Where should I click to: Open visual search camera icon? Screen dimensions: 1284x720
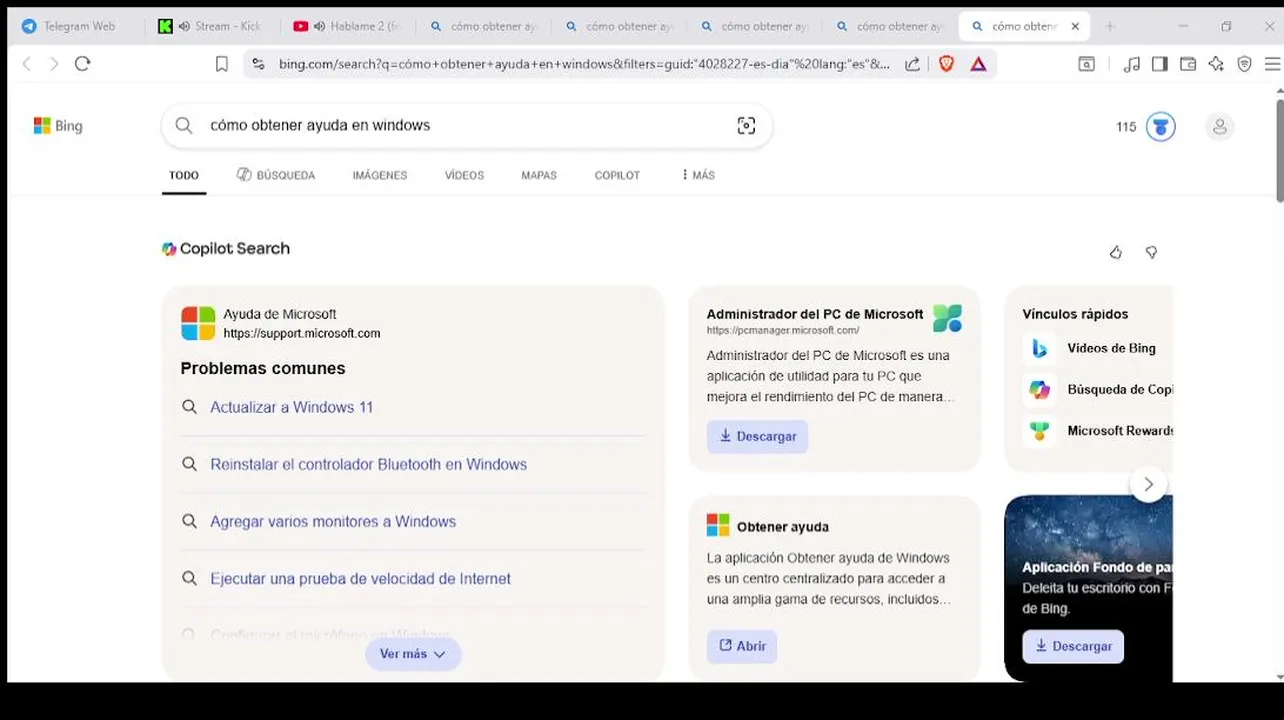point(746,125)
